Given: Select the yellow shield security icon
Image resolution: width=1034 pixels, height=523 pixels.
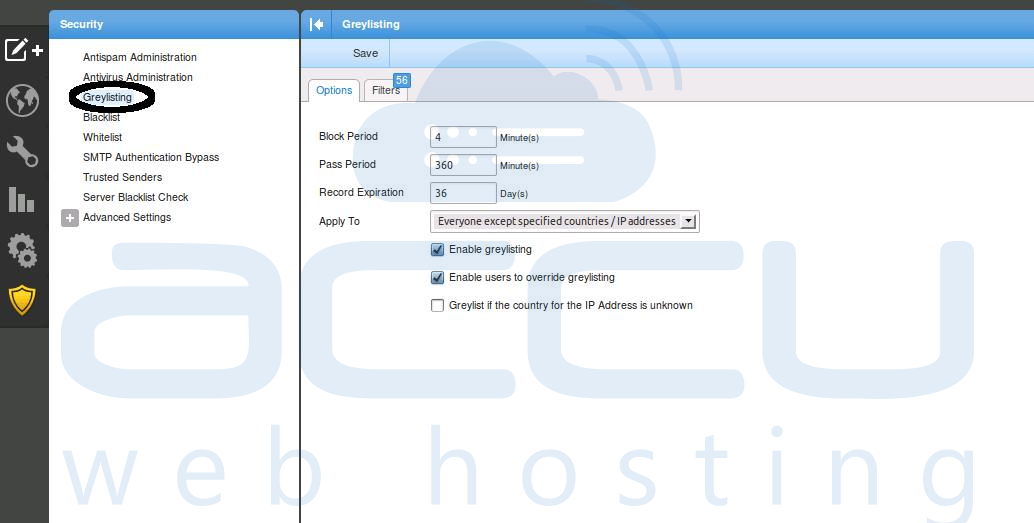Looking at the screenshot, I should (22, 300).
